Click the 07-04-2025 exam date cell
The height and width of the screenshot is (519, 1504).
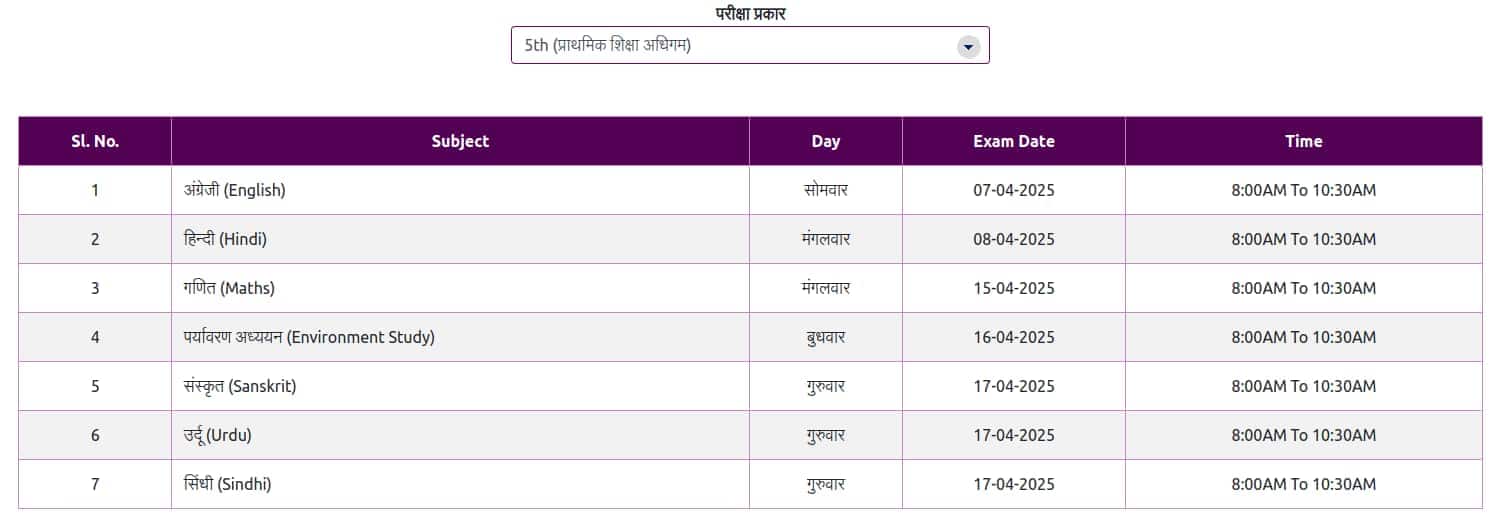click(1014, 190)
